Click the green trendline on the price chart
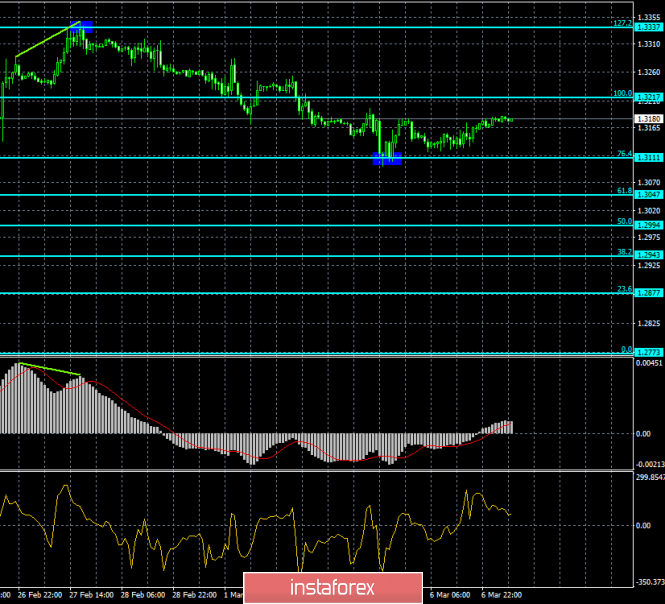The image size is (665, 604). (47, 39)
